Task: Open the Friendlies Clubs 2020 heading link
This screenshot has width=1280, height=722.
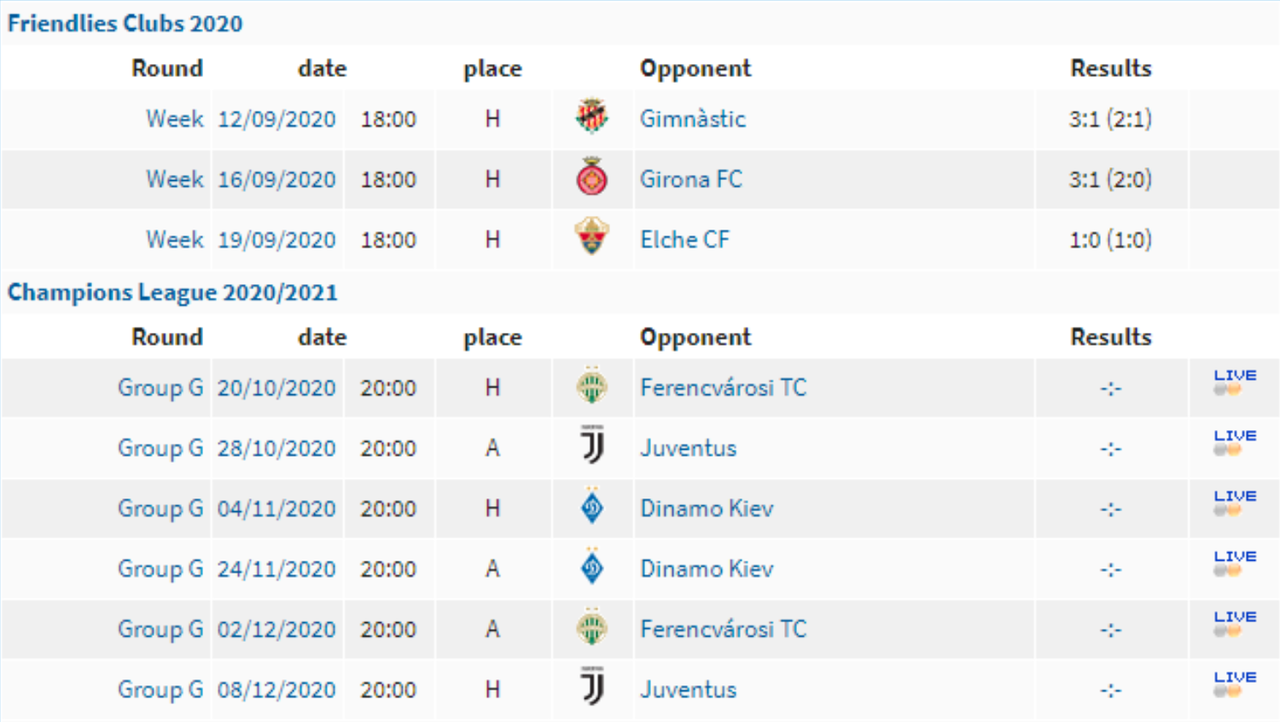Action: [x=125, y=24]
